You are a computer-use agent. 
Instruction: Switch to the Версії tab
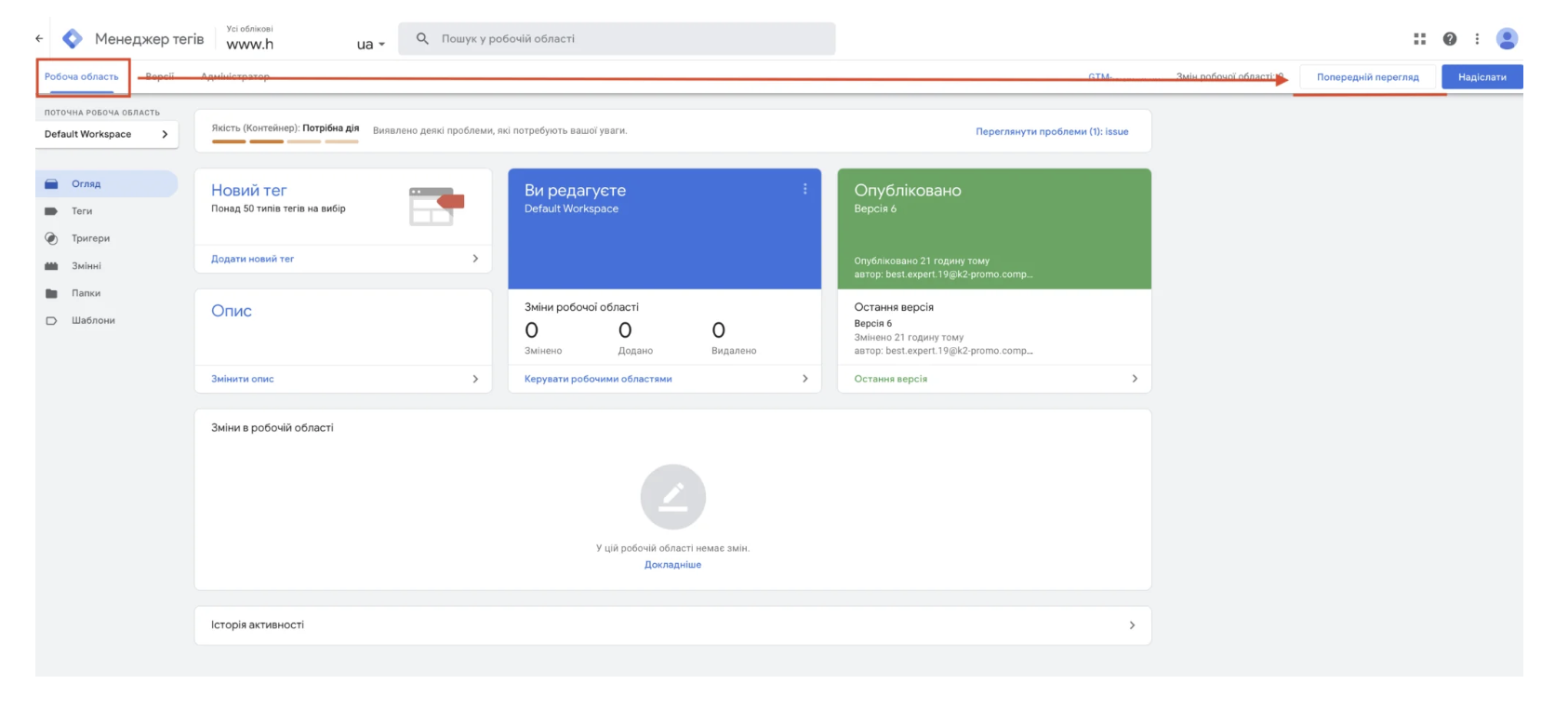[160, 77]
